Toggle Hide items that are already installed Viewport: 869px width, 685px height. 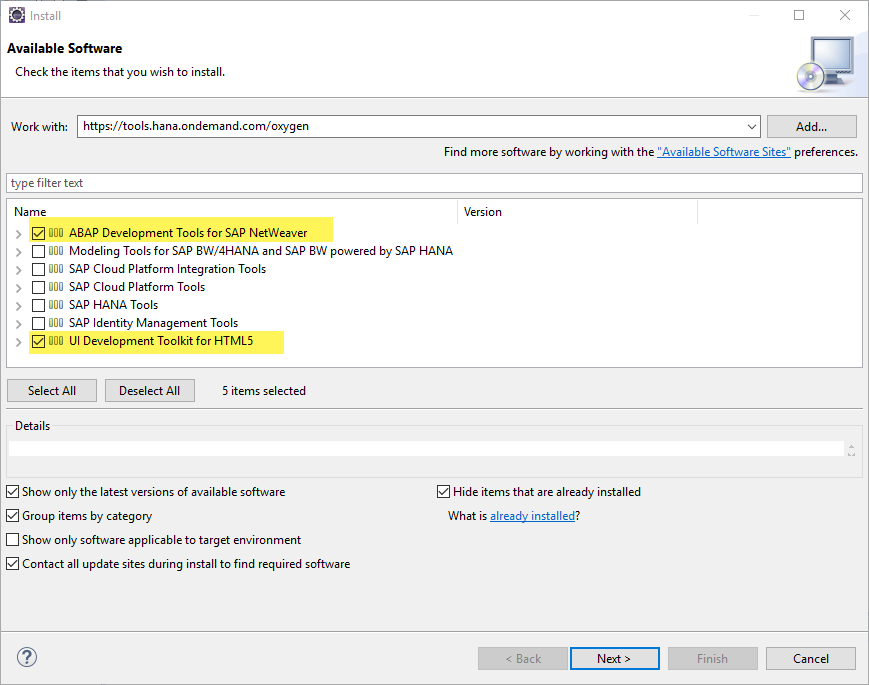click(443, 492)
